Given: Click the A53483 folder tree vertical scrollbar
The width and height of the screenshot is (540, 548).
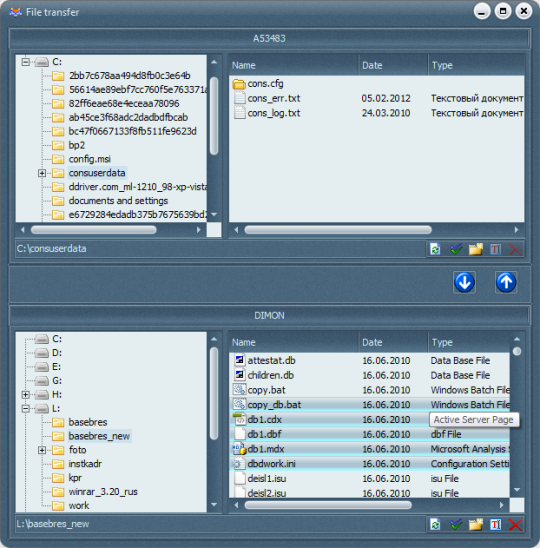Looking at the screenshot, I should pyautogui.click(x=214, y=116).
